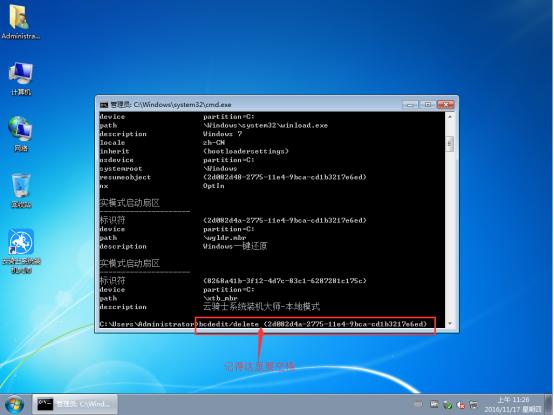Viewport: 554px width, 415px height.
Task: Click the Show Desktop strip at taskbar end
Action: tap(550, 404)
